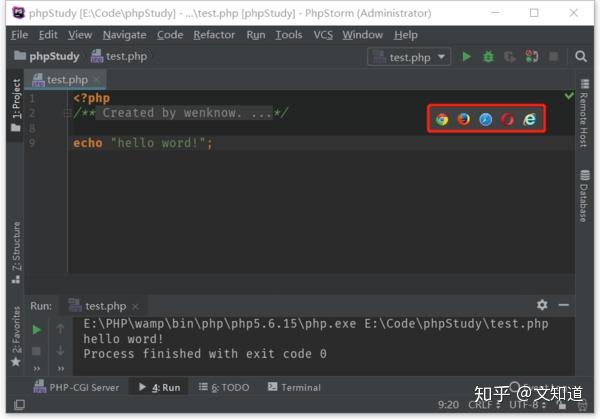Hide the Run tool window
Viewport: 600px width, 419px height.
tap(564, 305)
